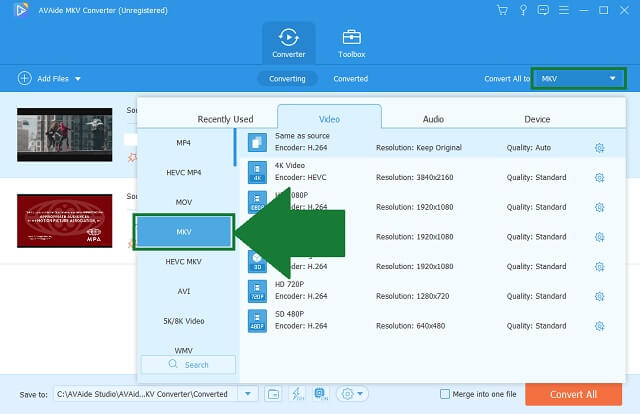Choose 5K/8K Video format
Viewport: 640px width, 414px height.
(184, 321)
